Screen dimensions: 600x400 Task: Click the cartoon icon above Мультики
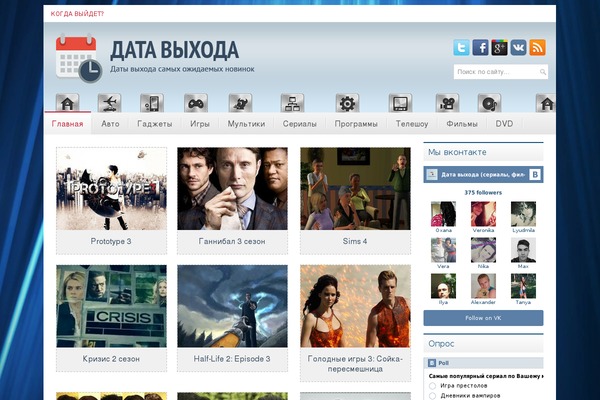tap(240, 103)
